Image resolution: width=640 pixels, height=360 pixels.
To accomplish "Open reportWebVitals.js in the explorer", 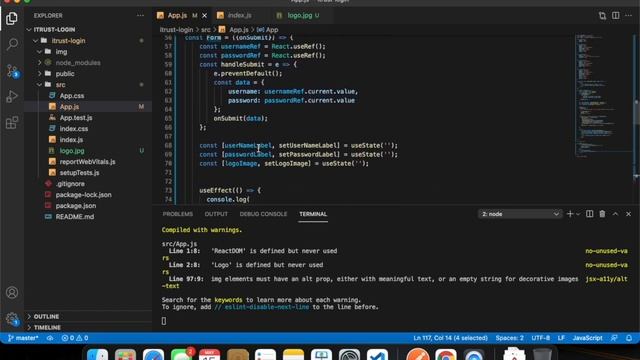I will (x=87, y=162).
